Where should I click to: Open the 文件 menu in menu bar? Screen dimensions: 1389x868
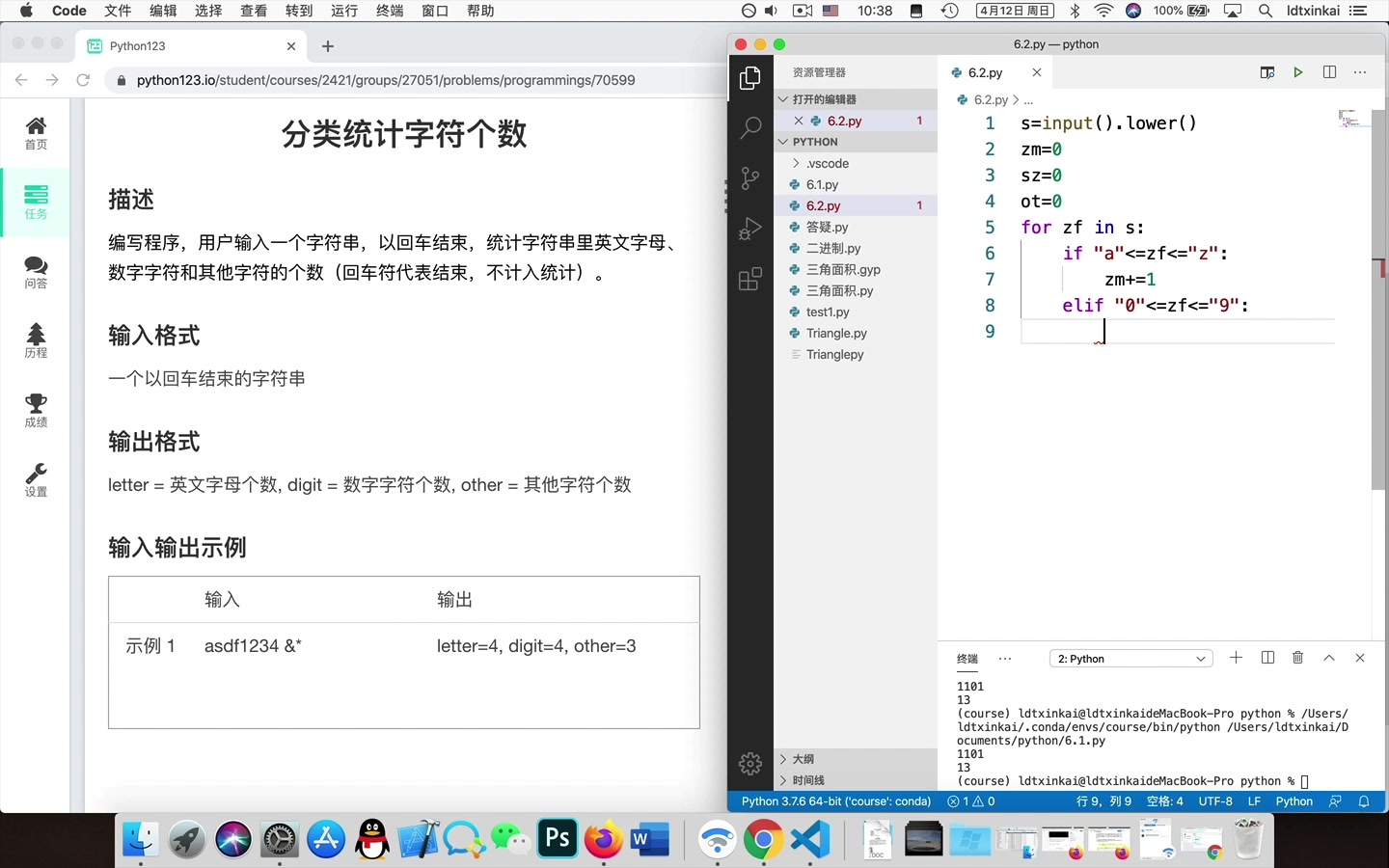pyautogui.click(x=118, y=11)
